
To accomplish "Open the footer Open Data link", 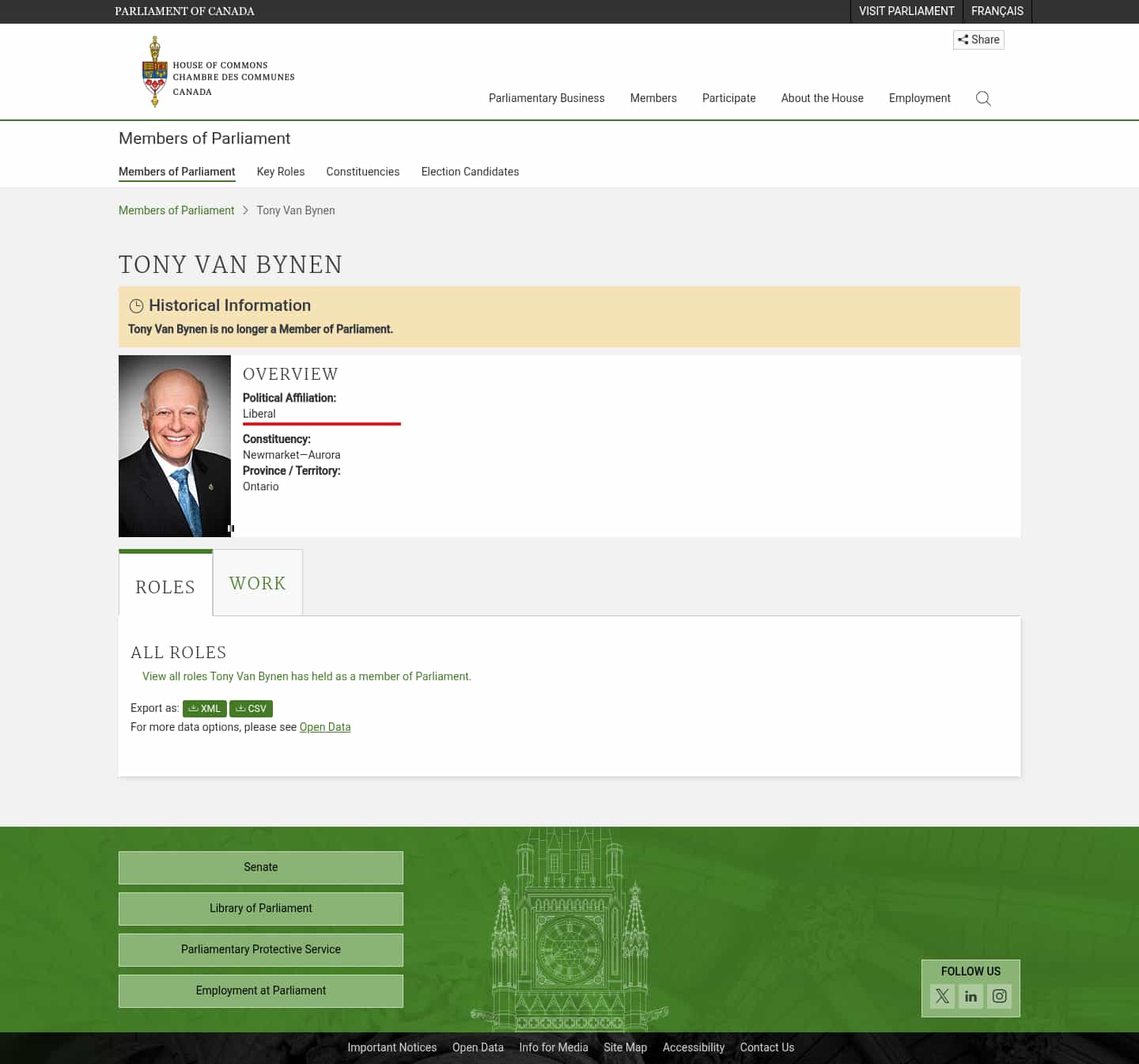I will pos(478,1047).
